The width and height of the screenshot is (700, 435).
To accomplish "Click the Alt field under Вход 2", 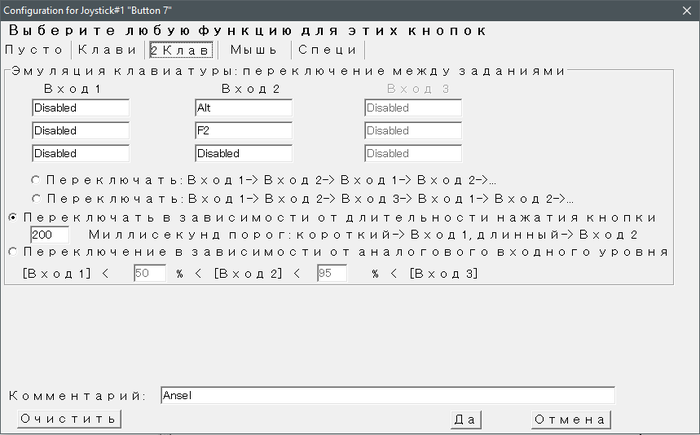I will (x=243, y=108).
